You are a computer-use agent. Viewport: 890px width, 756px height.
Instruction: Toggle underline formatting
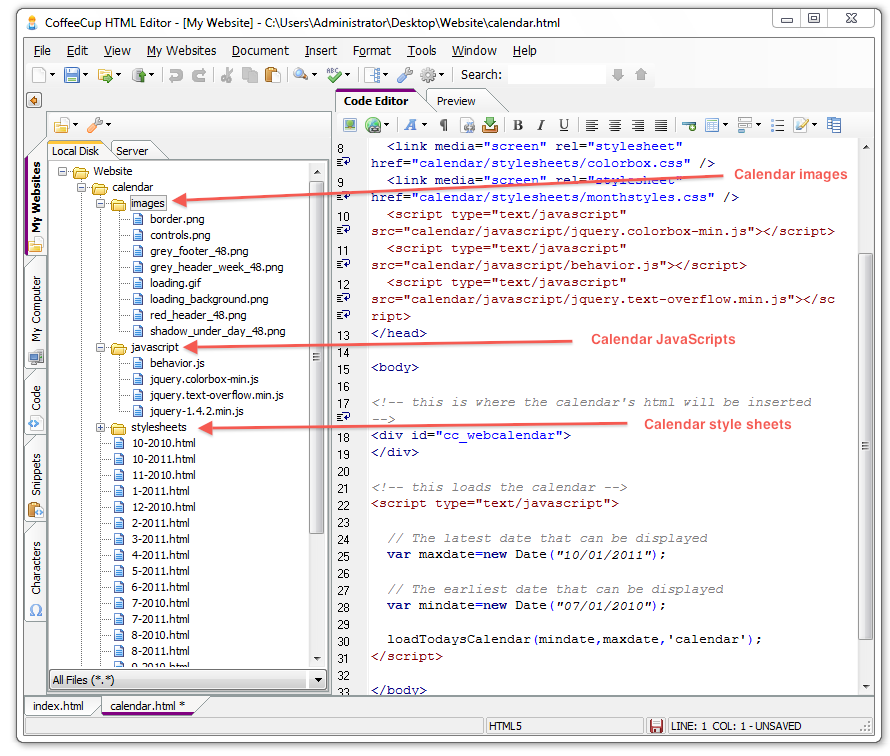pyautogui.click(x=564, y=125)
